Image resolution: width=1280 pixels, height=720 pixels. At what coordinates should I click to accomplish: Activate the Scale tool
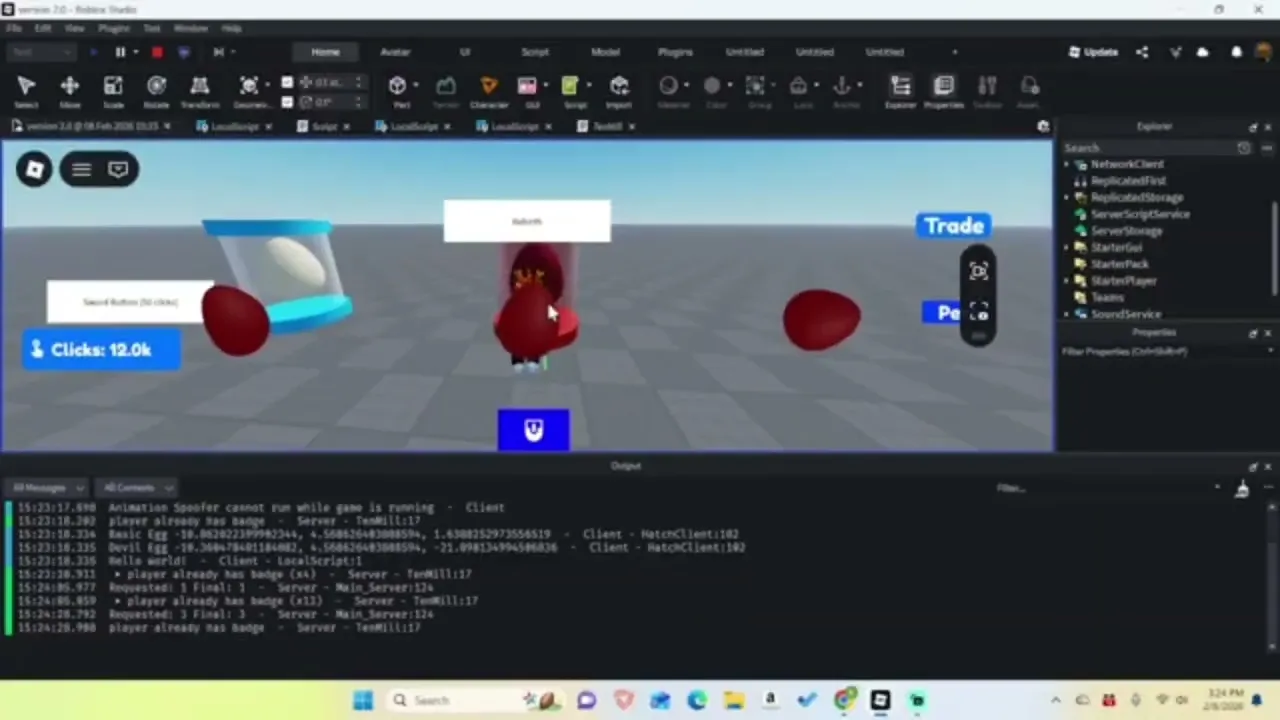pos(113,91)
